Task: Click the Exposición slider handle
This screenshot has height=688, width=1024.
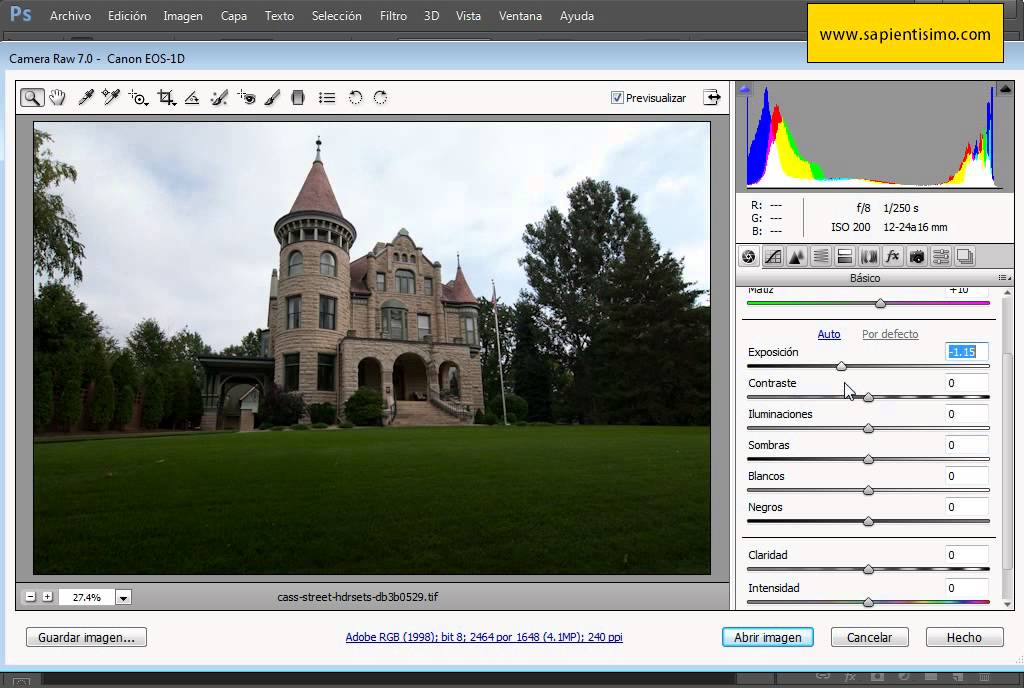Action: pyautogui.click(x=841, y=366)
